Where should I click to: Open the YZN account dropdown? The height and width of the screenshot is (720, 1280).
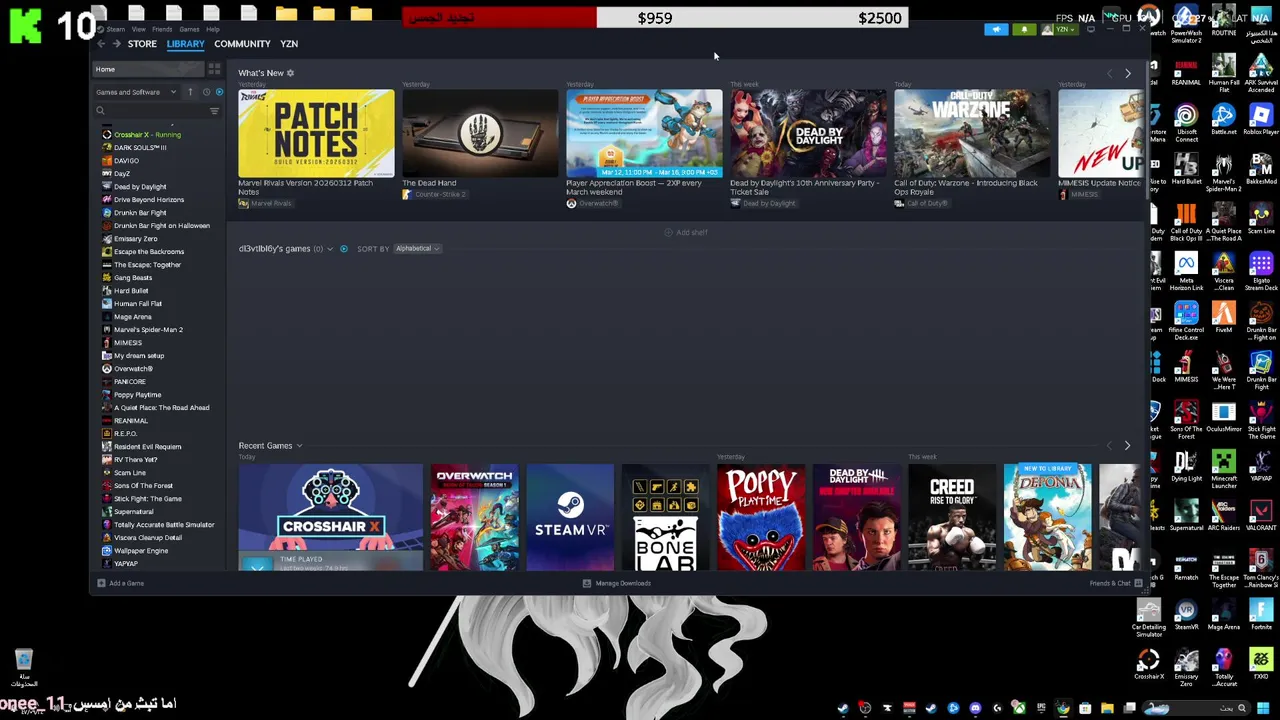pyautogui.click(x=1059, y=30)
